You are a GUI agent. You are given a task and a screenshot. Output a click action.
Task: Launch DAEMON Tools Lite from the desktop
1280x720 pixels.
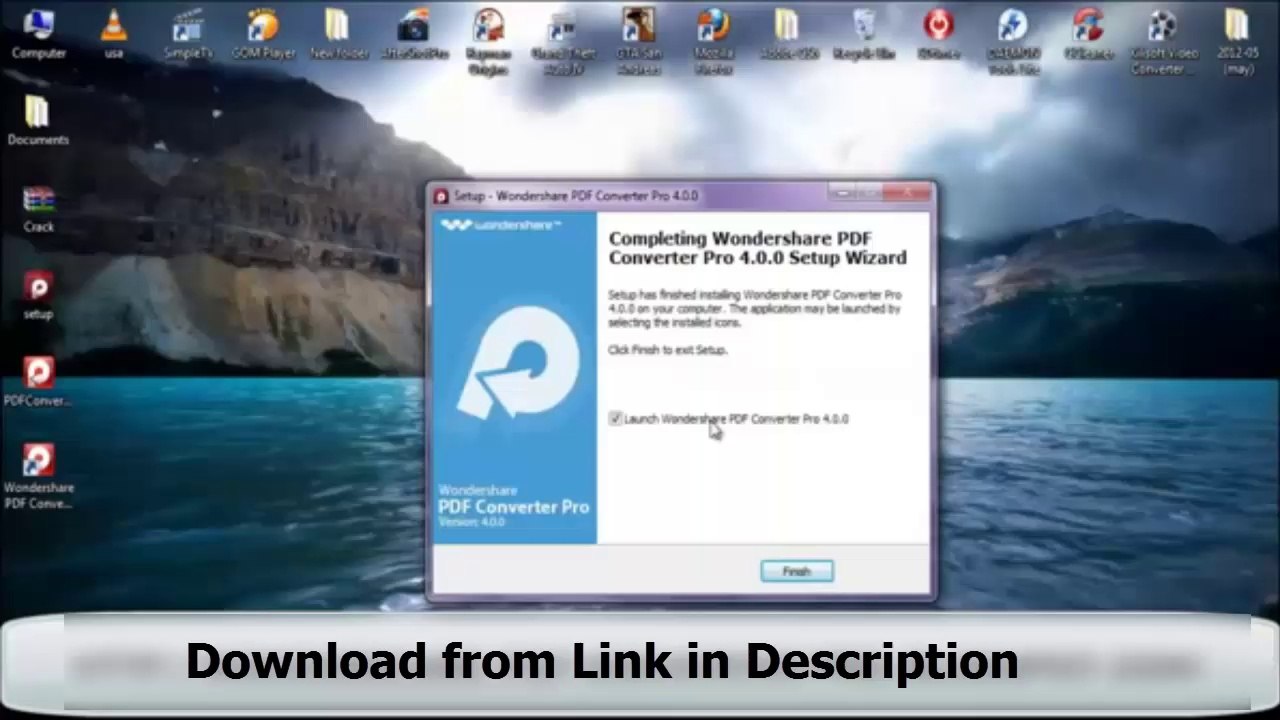[1013, 40]
